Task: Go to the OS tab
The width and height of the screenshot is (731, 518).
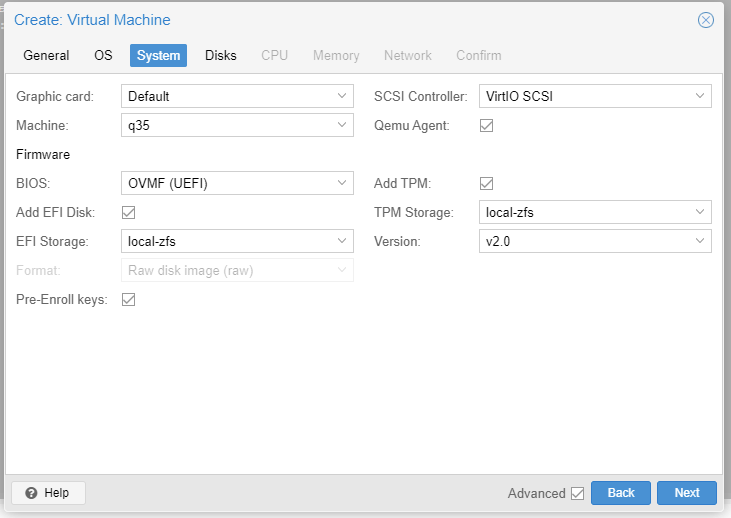Action: [103, 55]
